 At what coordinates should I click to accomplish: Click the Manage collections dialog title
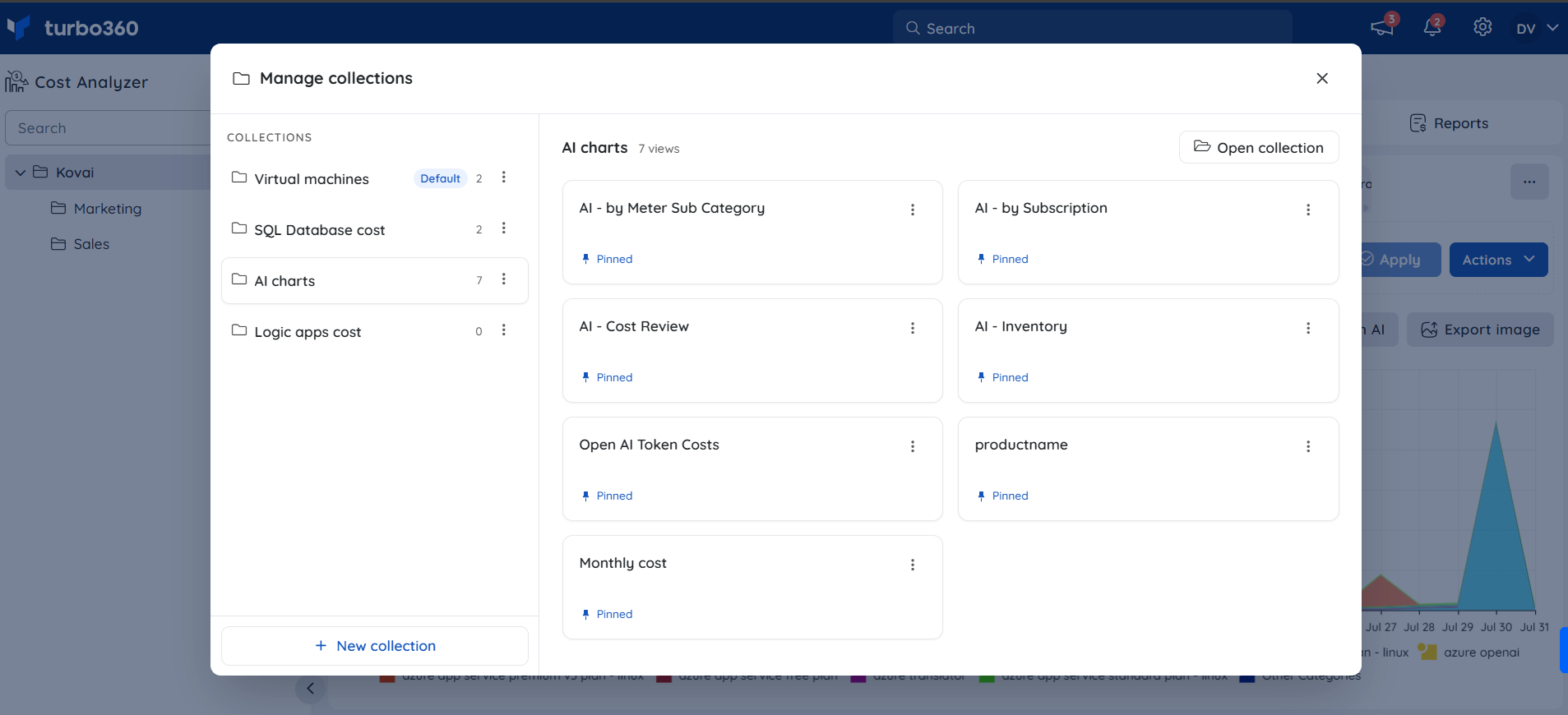point(336,78)
